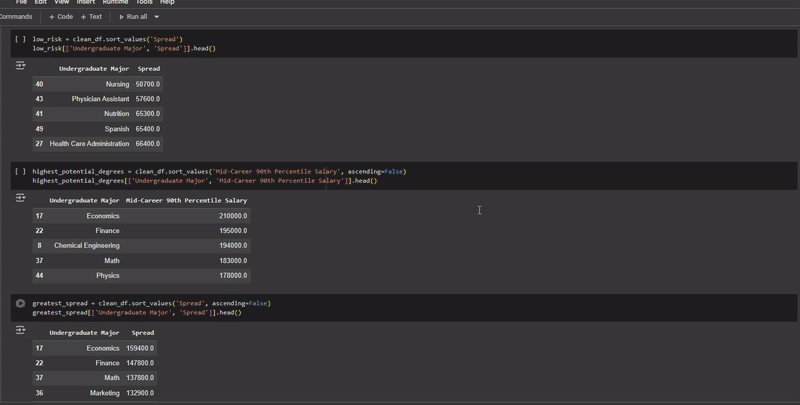This screenshot has height=405, width=800.
Task: Click into the low_risk code line
Action: click(108, 39)
